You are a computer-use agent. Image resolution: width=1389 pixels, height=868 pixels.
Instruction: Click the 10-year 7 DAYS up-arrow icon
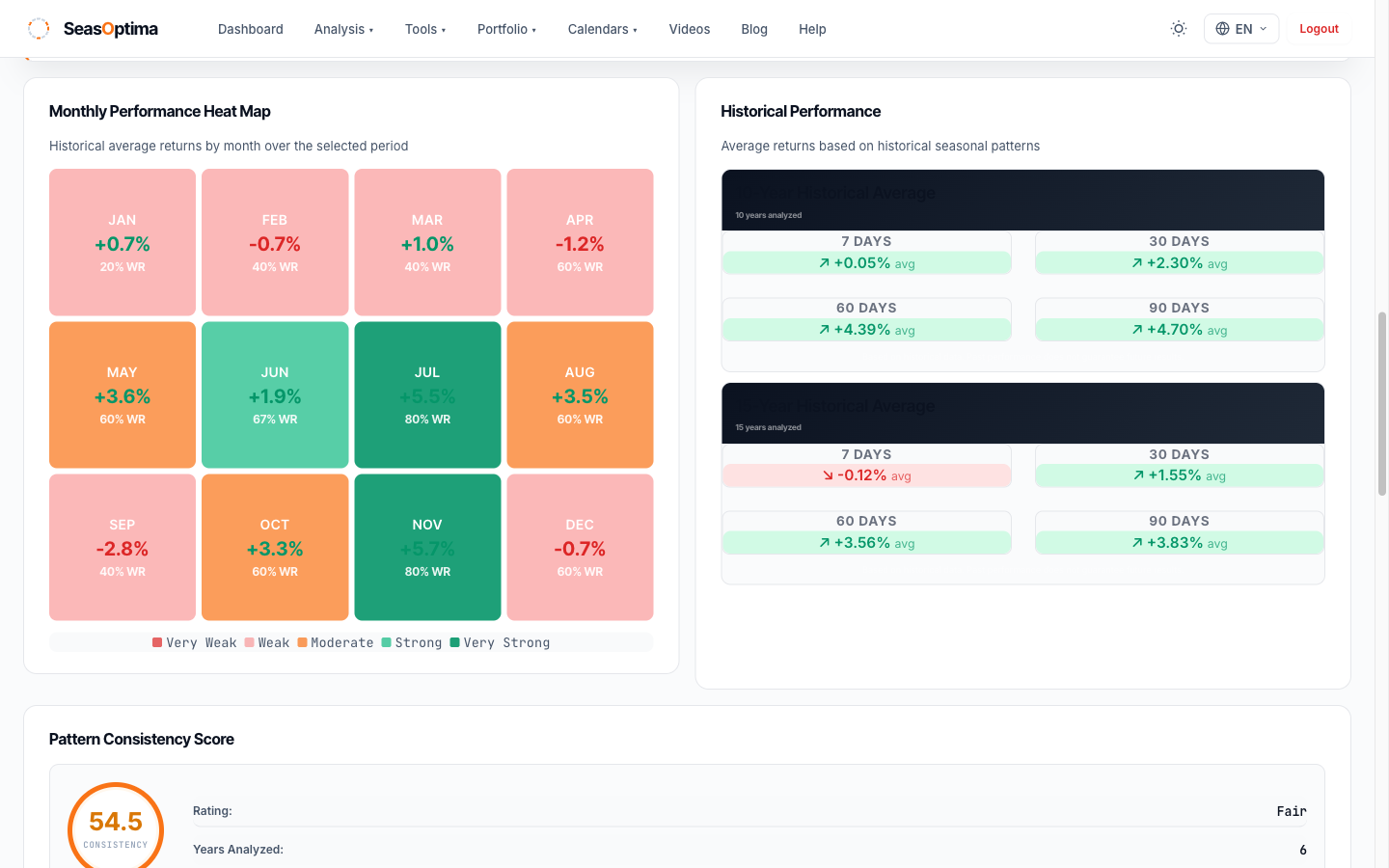(x=824, y=262)
